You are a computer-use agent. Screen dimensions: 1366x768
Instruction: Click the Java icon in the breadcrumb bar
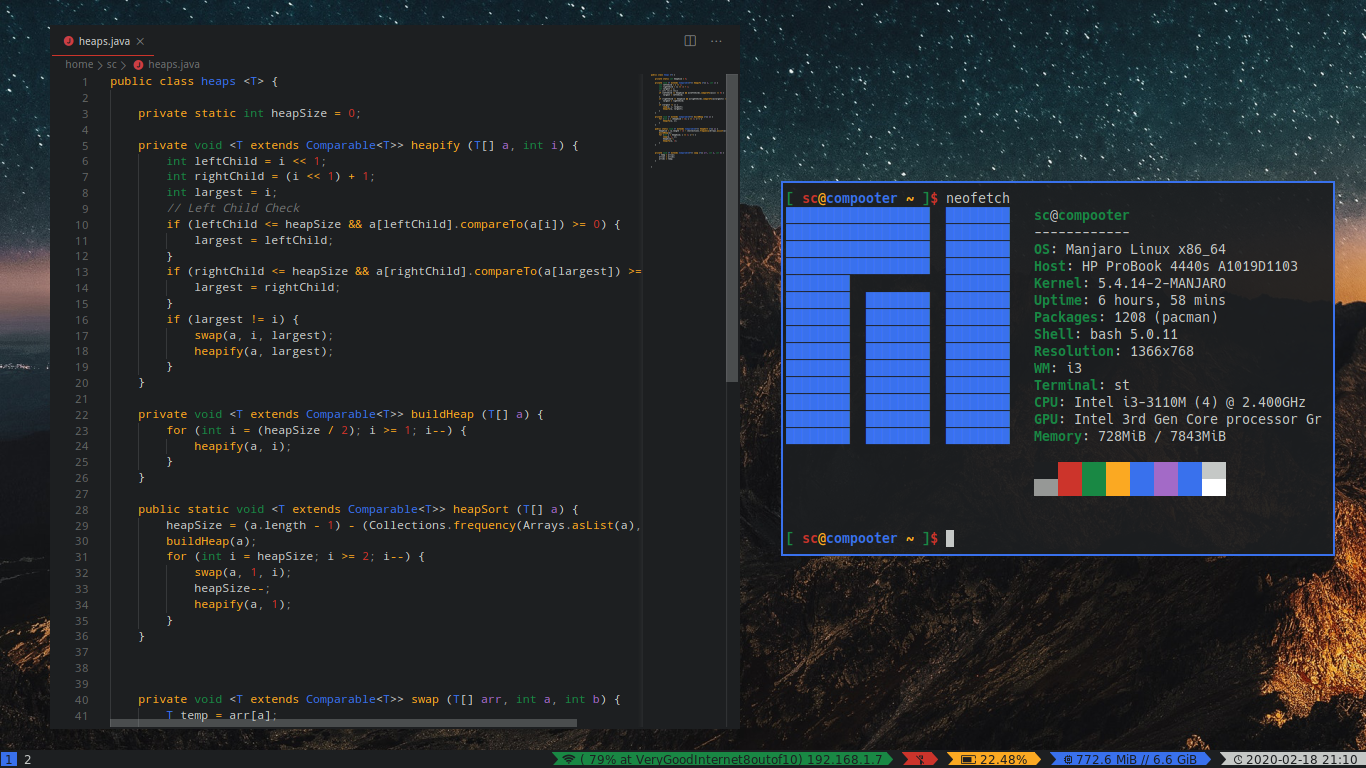click(138, 64)
